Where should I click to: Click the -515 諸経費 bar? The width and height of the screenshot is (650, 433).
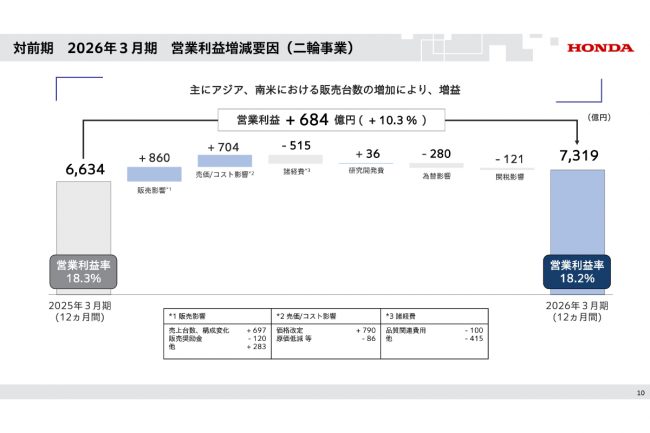pos(295,159)
